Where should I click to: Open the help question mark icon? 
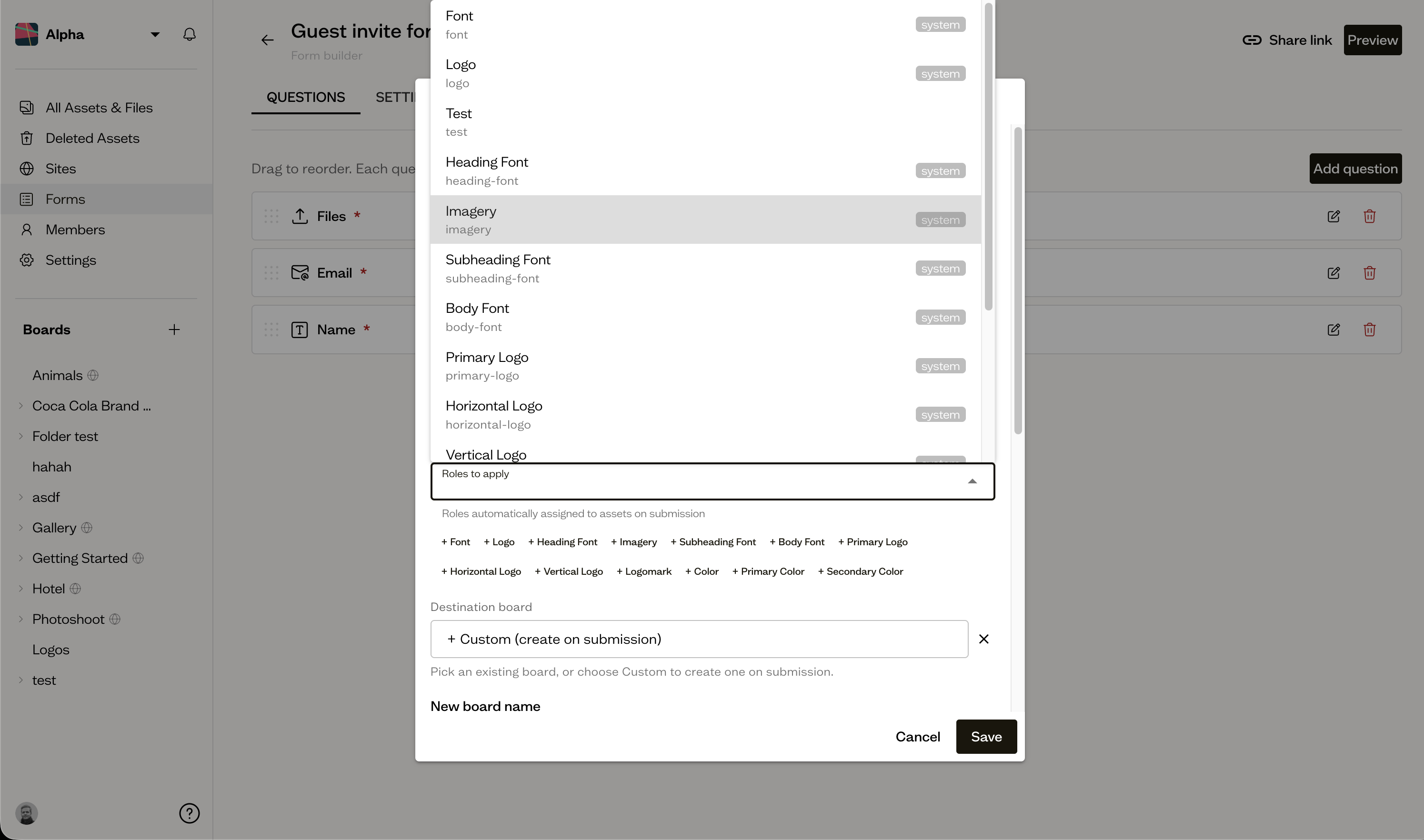[x=189, y=813]
